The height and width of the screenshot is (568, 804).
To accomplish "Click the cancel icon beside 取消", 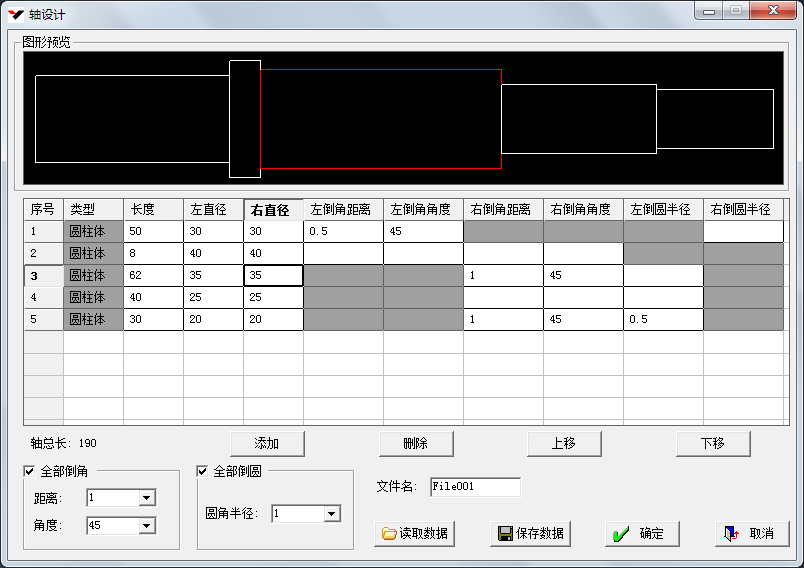I will click(731, 534).
